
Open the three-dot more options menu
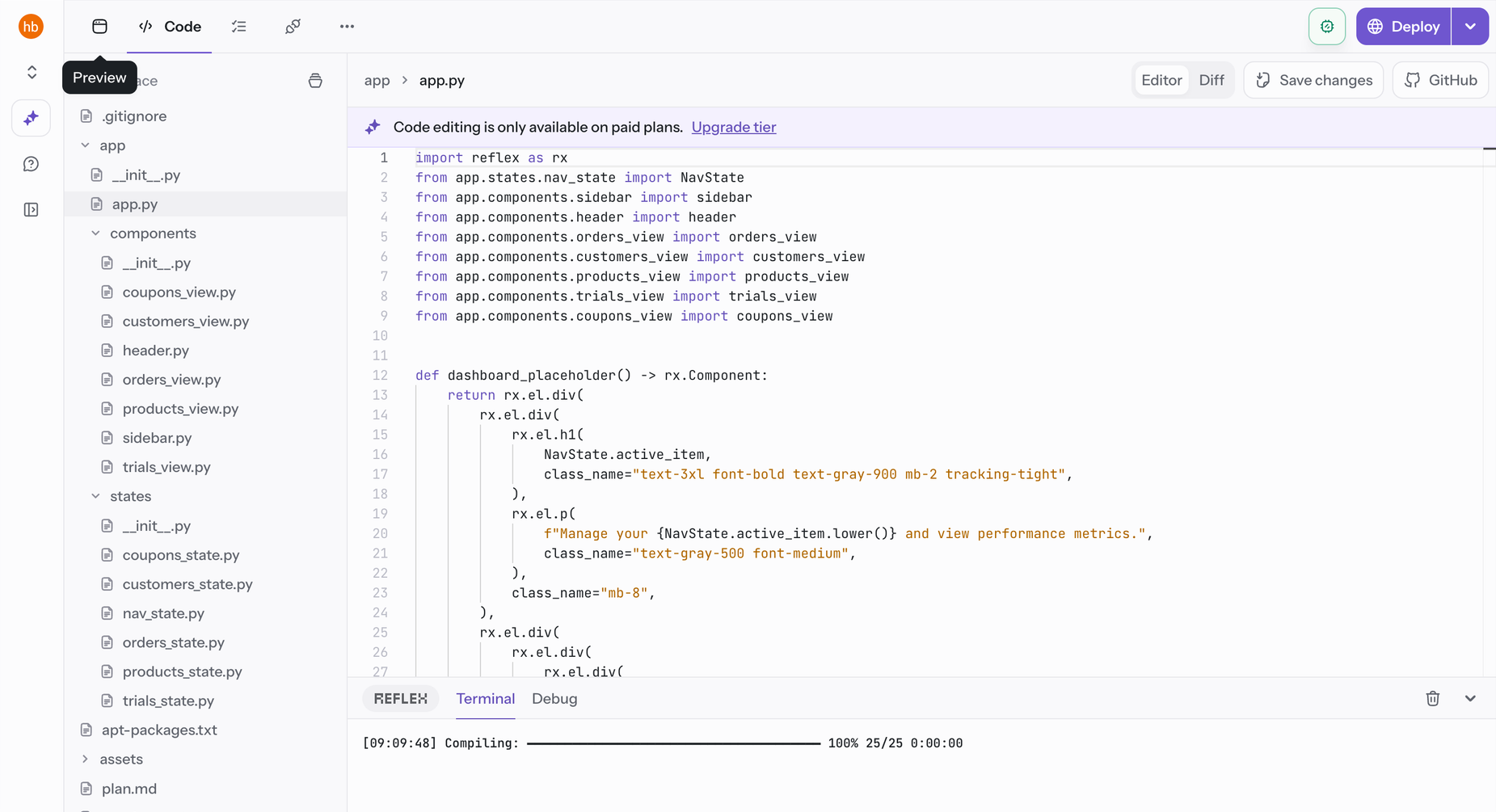pos(347,27)
